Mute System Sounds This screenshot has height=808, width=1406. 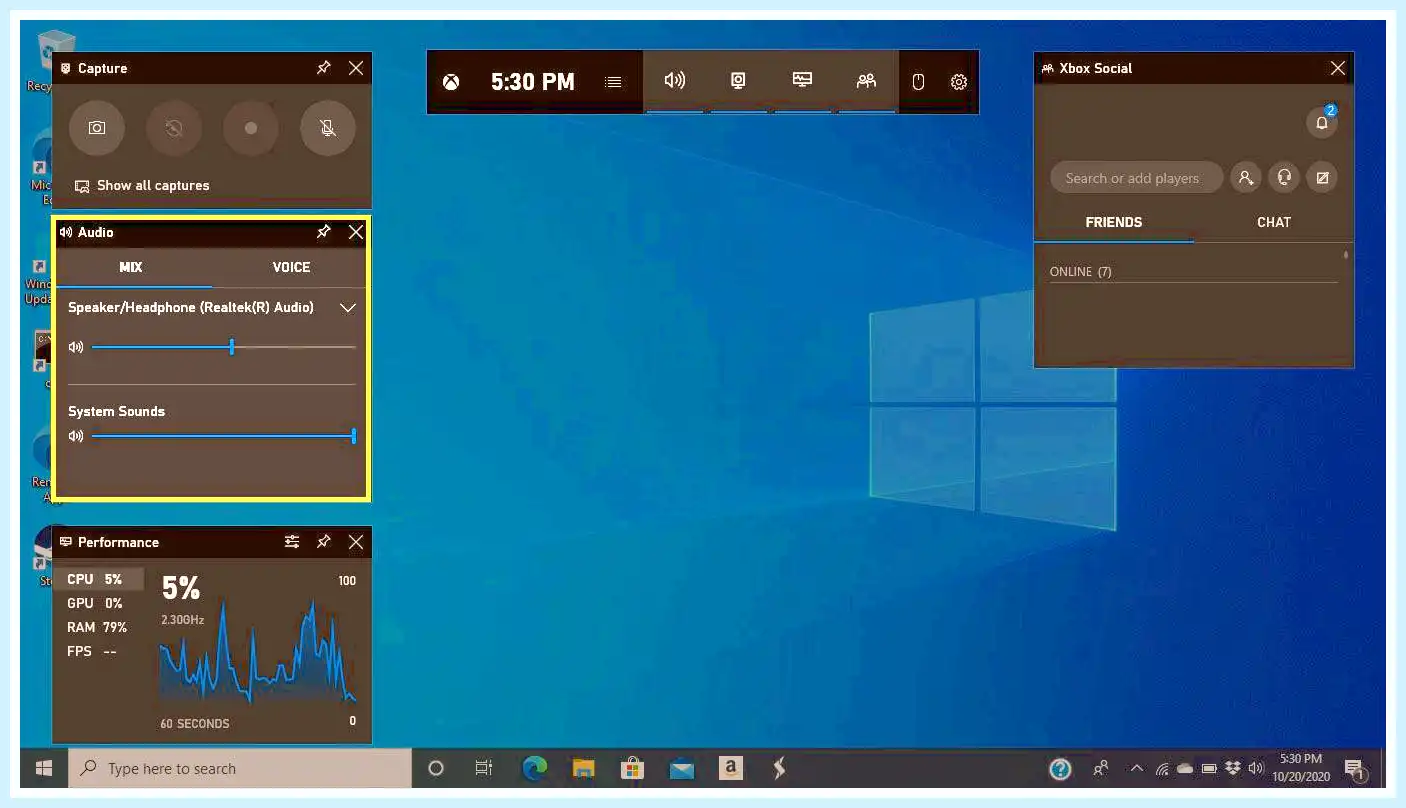[x=76, y=436]
